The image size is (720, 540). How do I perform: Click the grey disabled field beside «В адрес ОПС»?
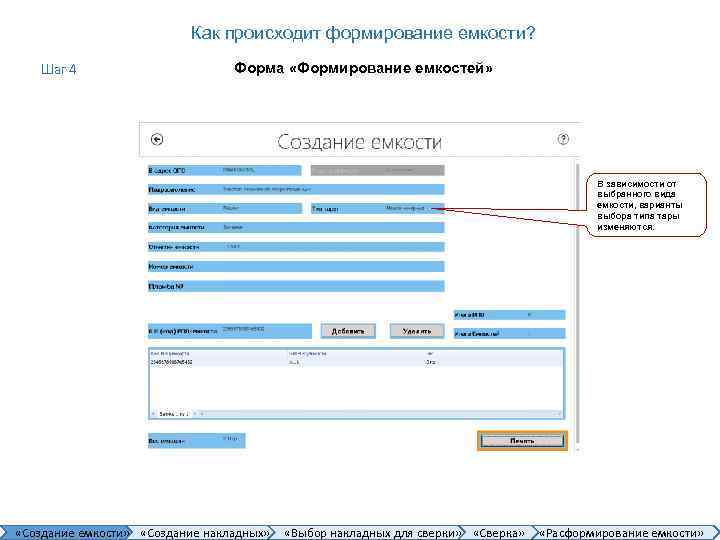(x=377, y=170)
